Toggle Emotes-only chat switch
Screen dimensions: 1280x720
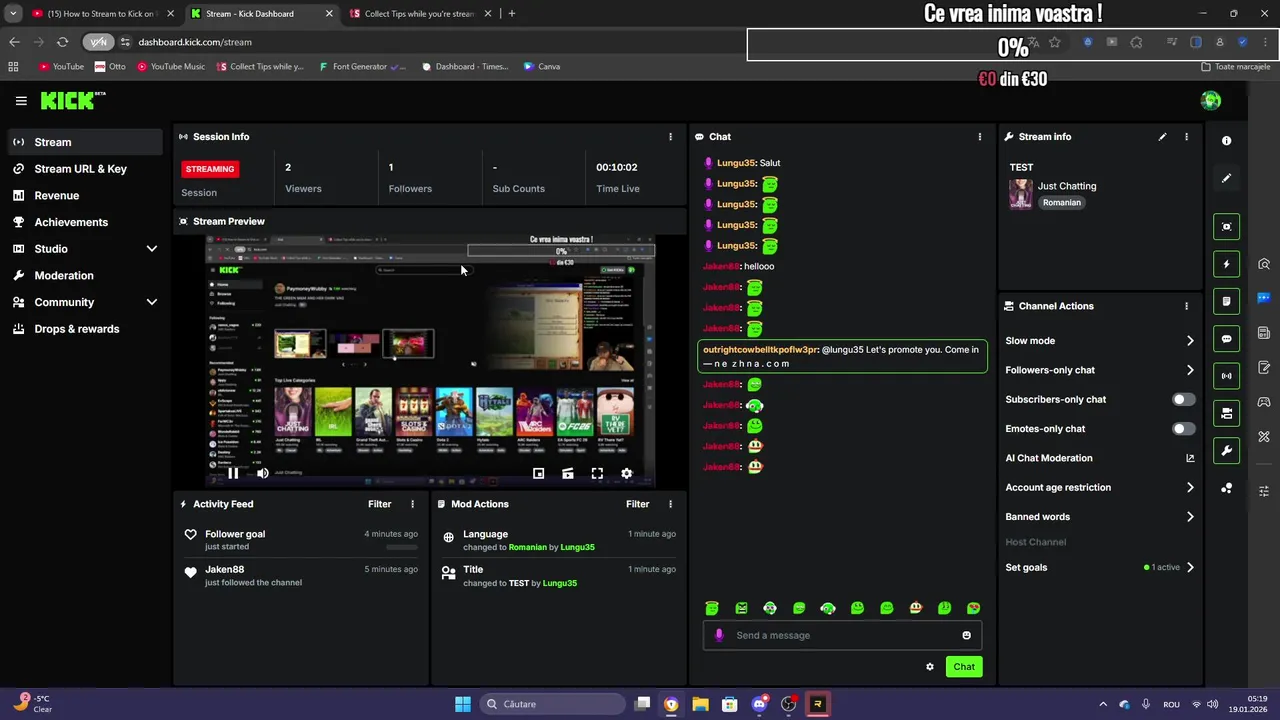tap(1183, 429)
